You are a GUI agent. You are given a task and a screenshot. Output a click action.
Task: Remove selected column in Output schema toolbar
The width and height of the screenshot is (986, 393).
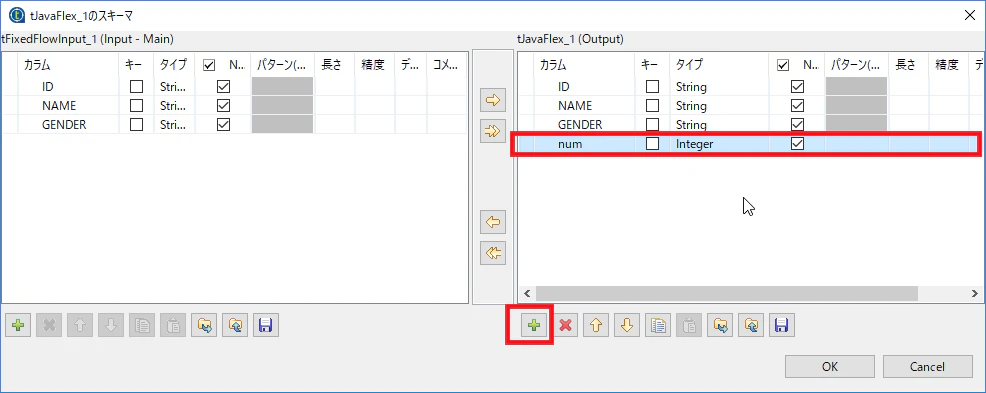[565, 325]
